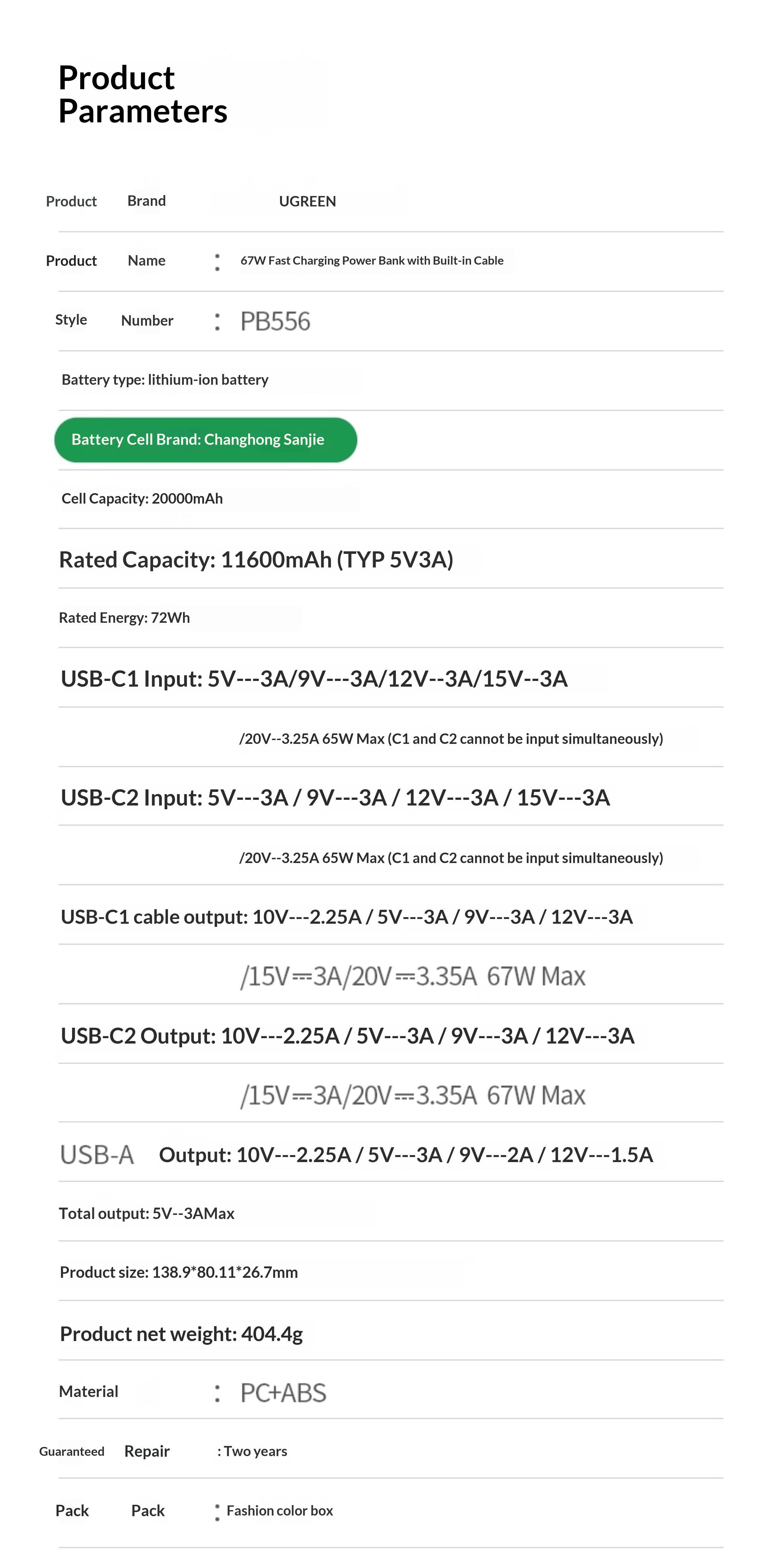This screenshot has height=1568, width=784.
Task: Click the USB-C1 Input specification line
Action: pyautogui.click(x=314, y=679)
